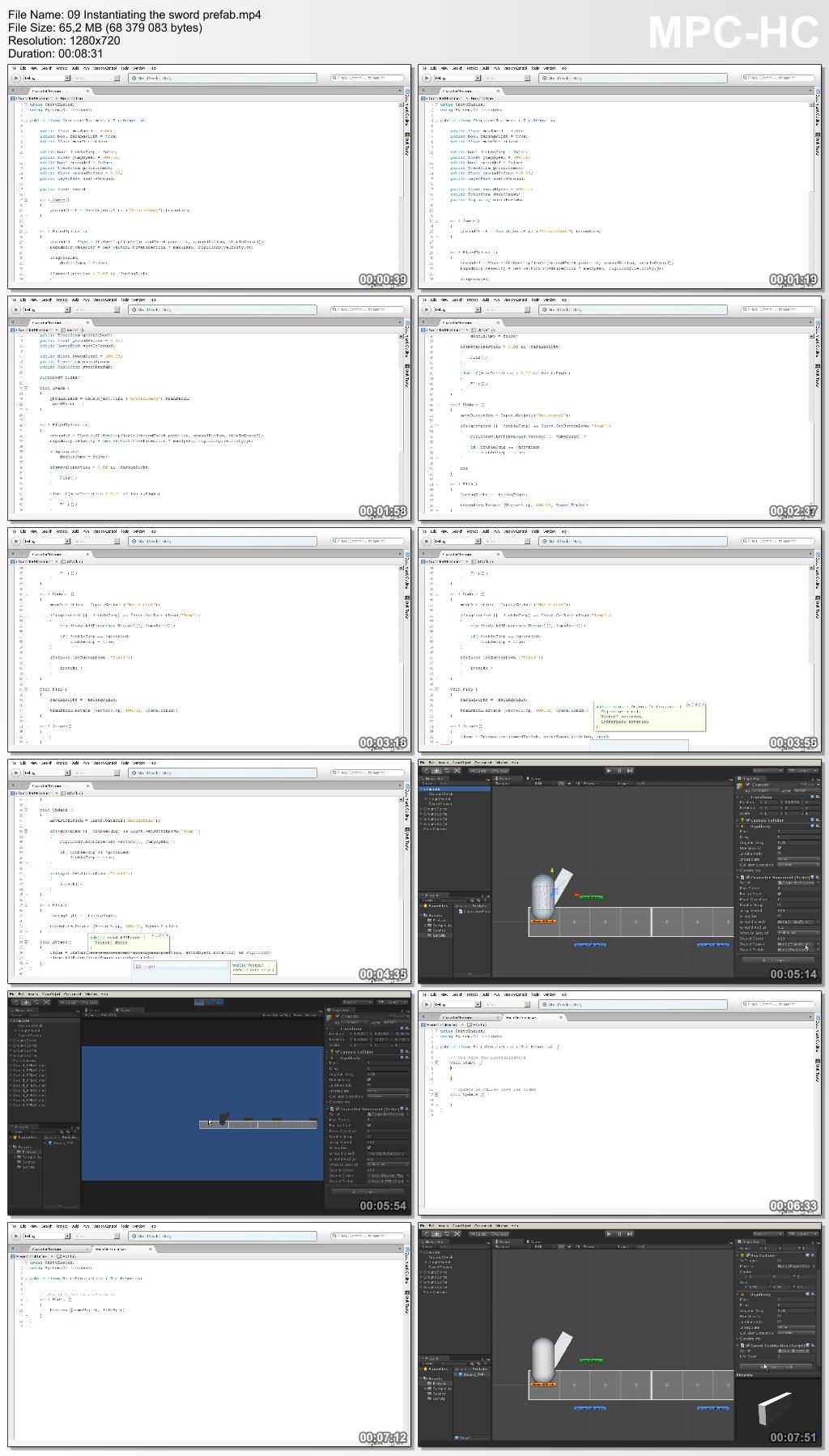Open Collision Detection dropdown in 00:05:14 frame
829x1456 pixels.
click(797, 865)
